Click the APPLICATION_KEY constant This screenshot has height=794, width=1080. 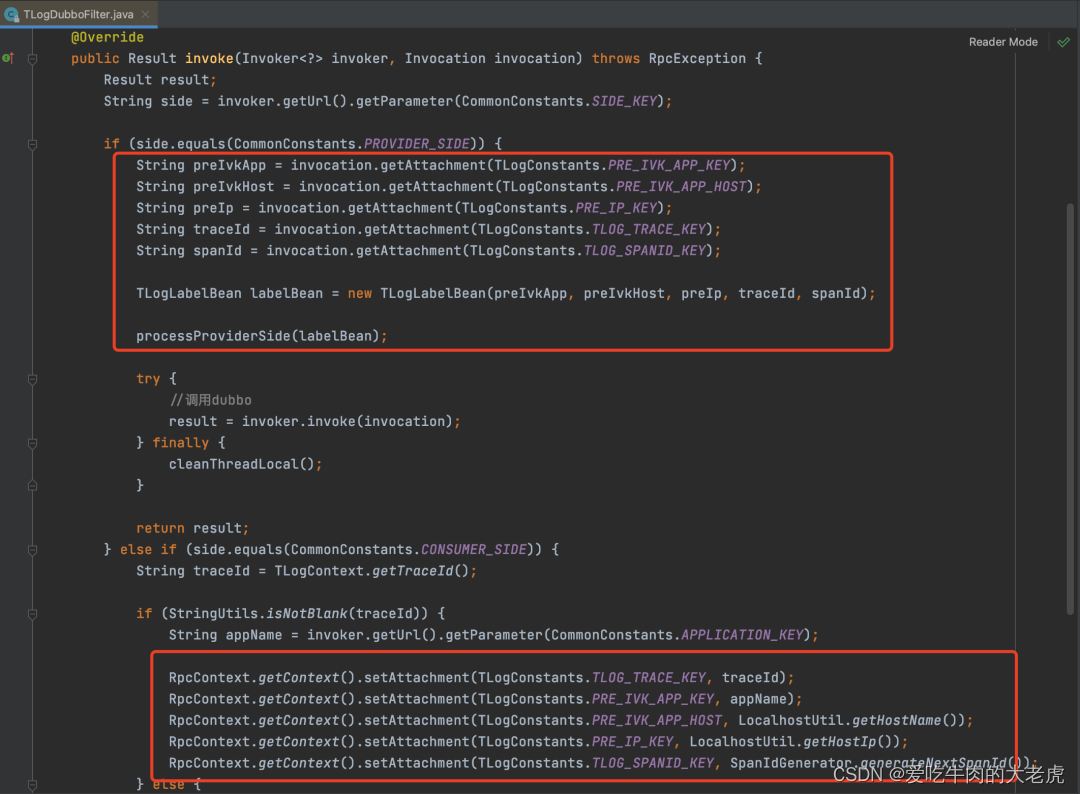click(742, 635)
